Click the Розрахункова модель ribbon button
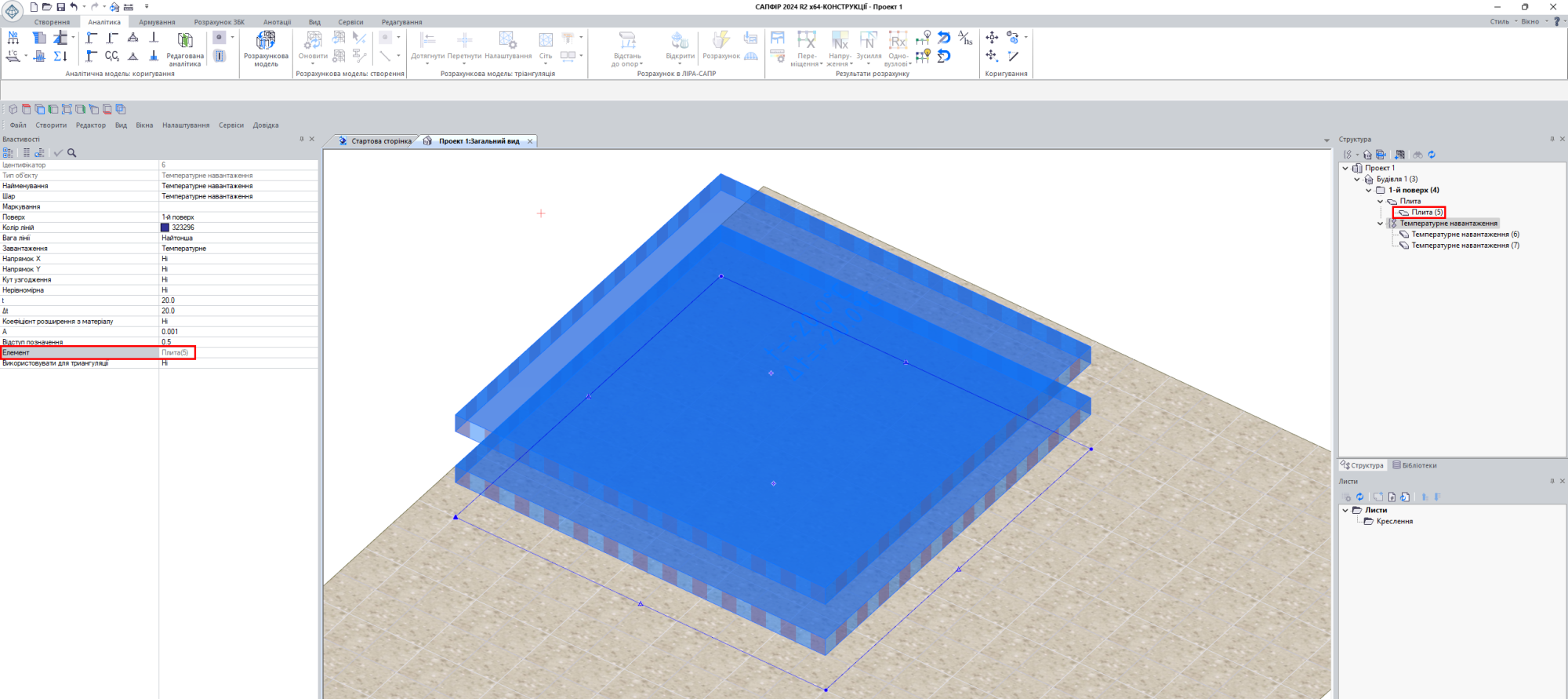The image size is (1568, 699). (266, 47)
